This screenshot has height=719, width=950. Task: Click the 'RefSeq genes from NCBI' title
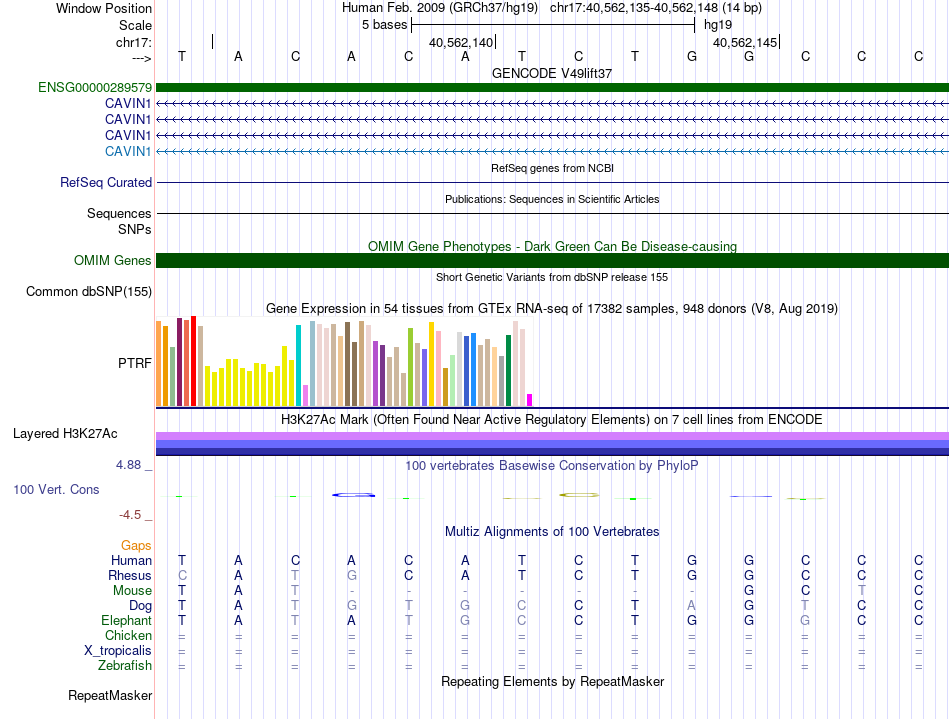pyautogui.click(x=553, y=168)
